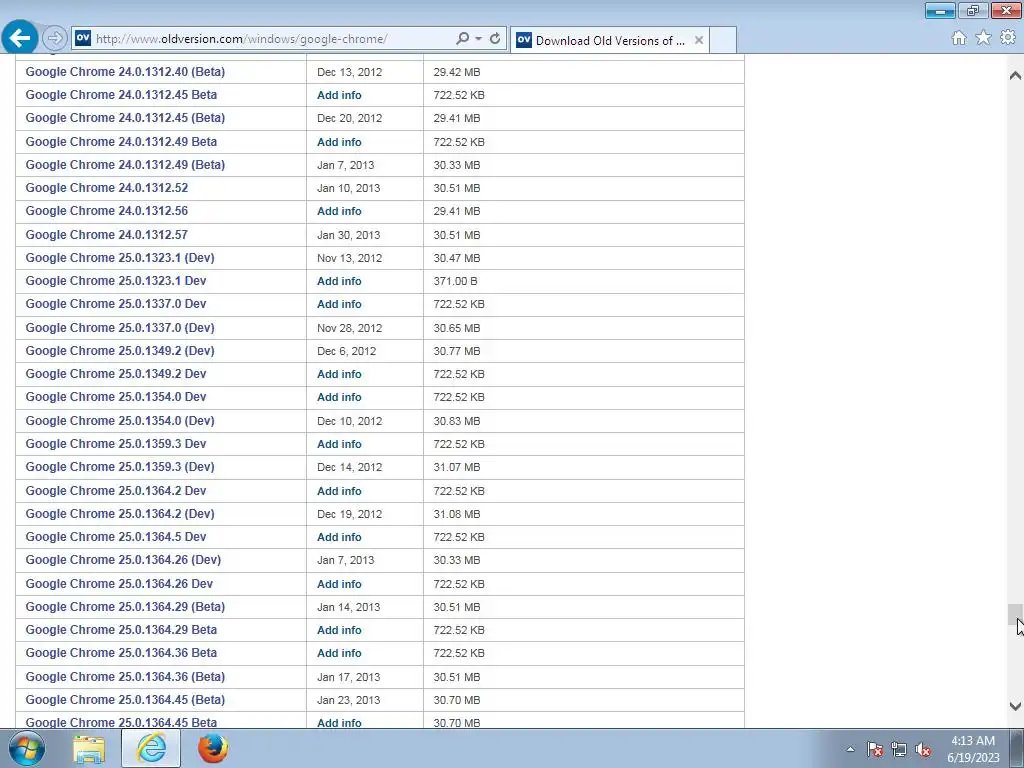Click scrollbar up arrow
Image resolution: width=1024 pixels, height=768 pixels.
tap(1015, 76)
